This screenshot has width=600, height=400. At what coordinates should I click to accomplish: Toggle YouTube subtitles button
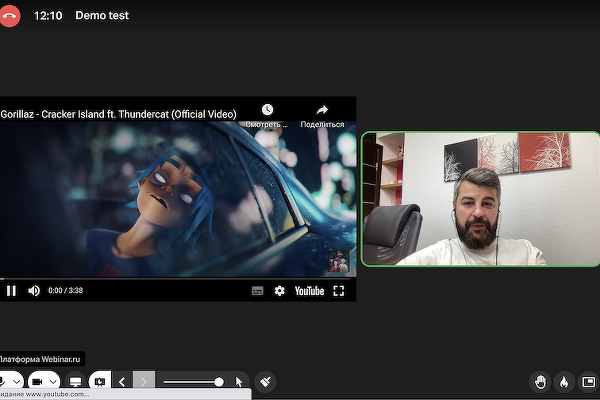pos(258,291)
